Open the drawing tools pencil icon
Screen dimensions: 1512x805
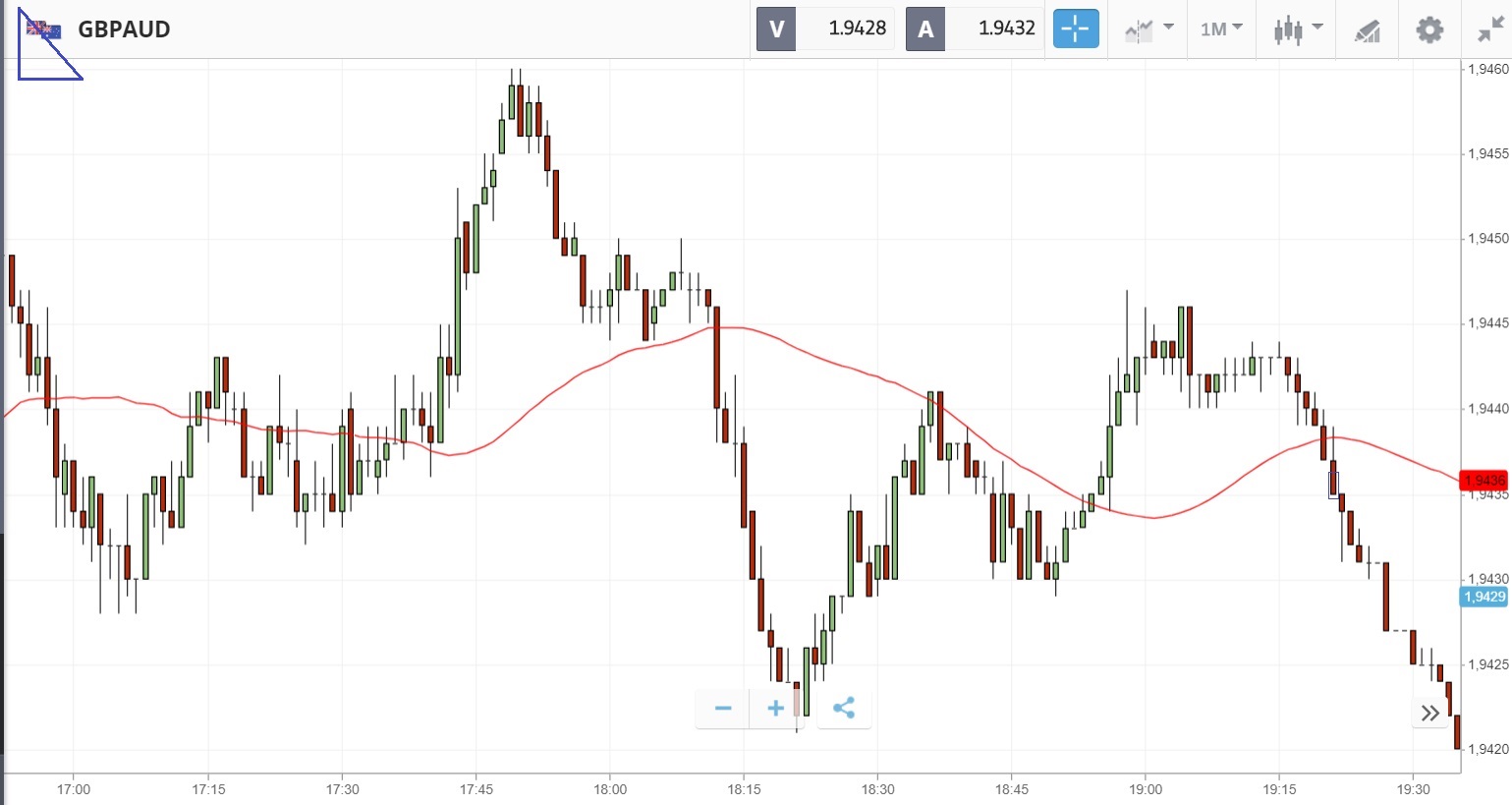pos(1367,30)
